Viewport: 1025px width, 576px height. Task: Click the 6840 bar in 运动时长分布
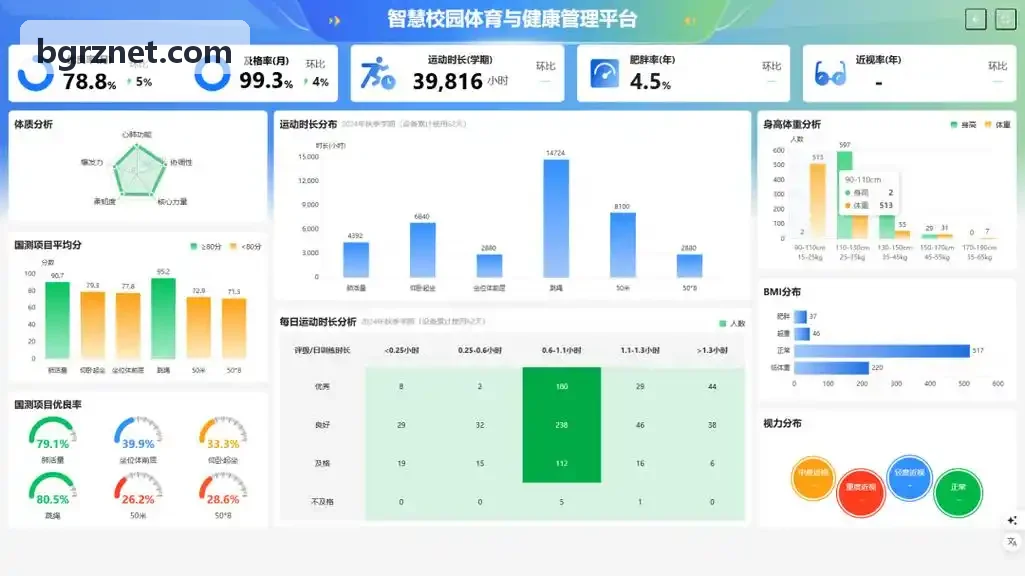422,250
